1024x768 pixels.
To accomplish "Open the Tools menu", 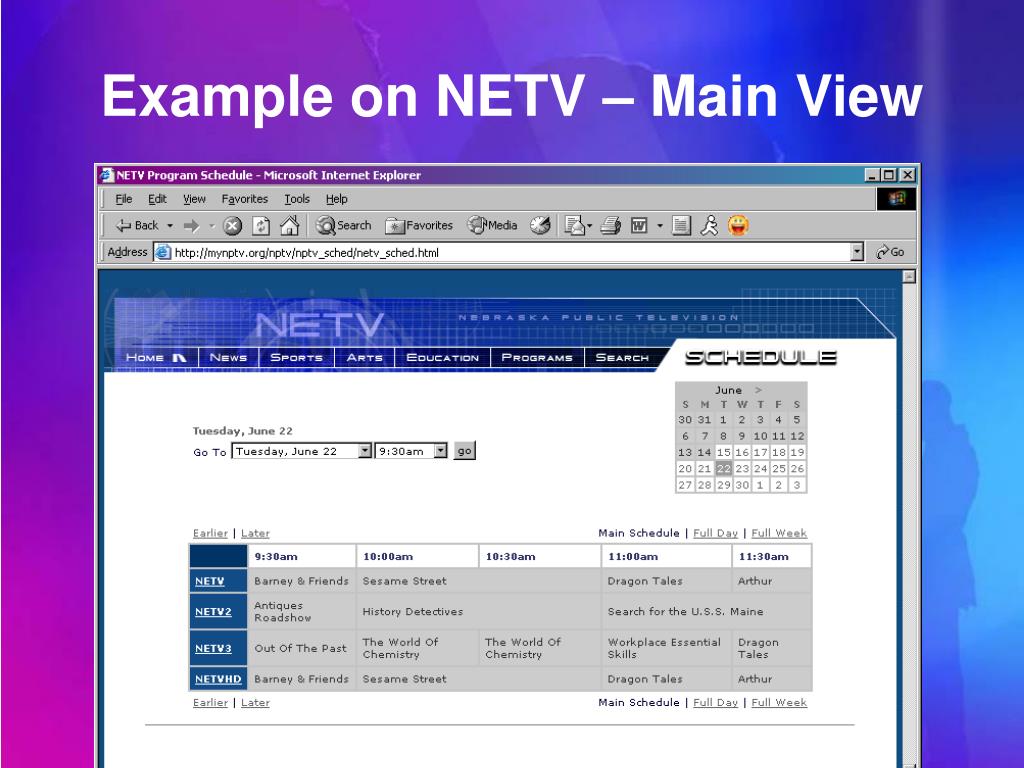I will pyautogui.click(x=296, y=199).
